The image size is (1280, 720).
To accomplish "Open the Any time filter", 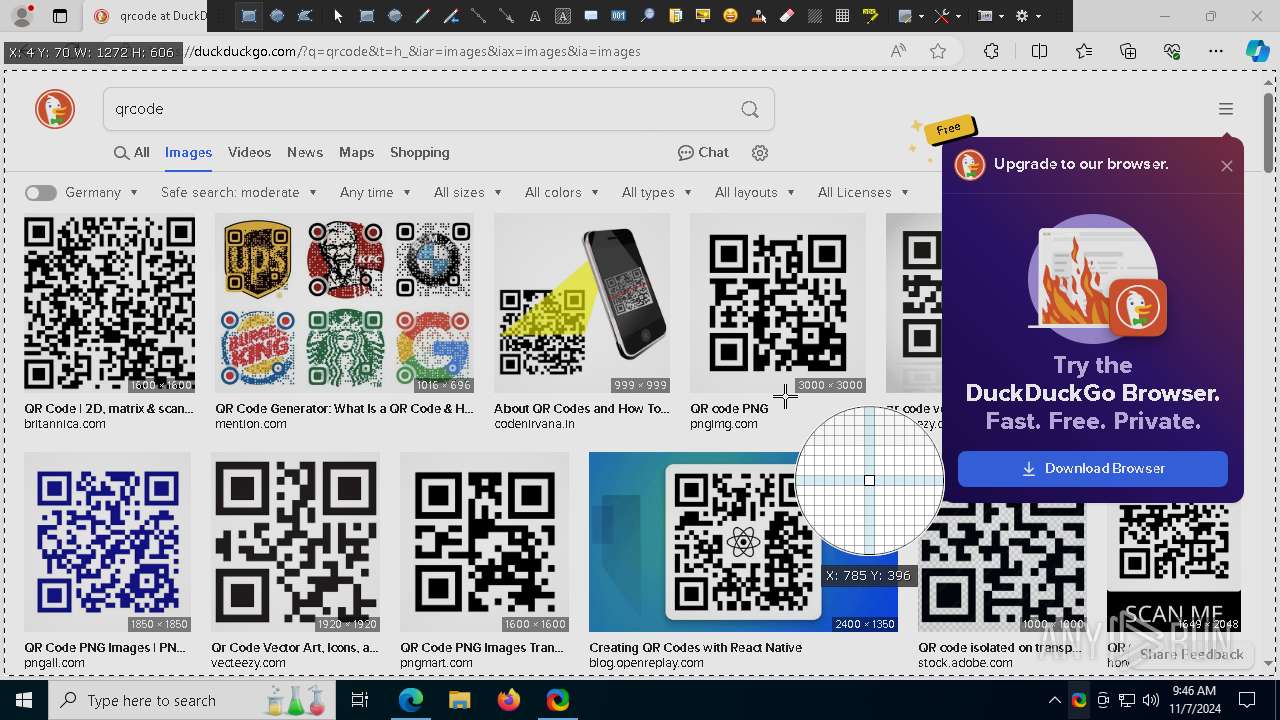I will click(x=375, y=193).
